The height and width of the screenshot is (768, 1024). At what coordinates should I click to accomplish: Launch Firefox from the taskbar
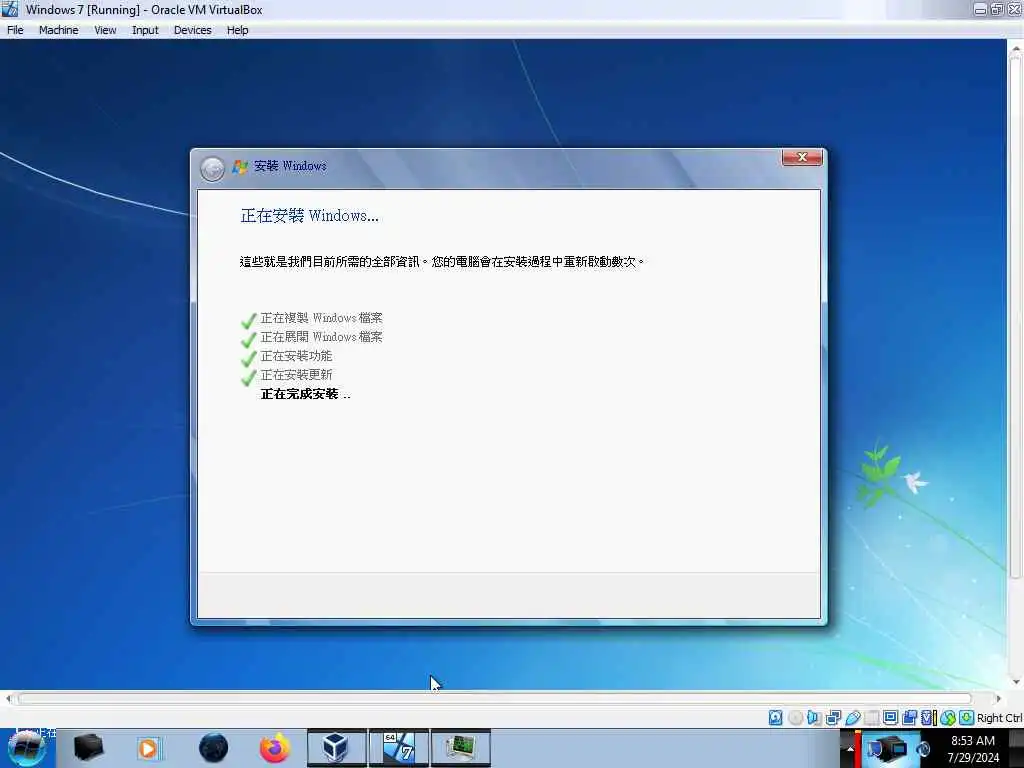coord(275,748)
